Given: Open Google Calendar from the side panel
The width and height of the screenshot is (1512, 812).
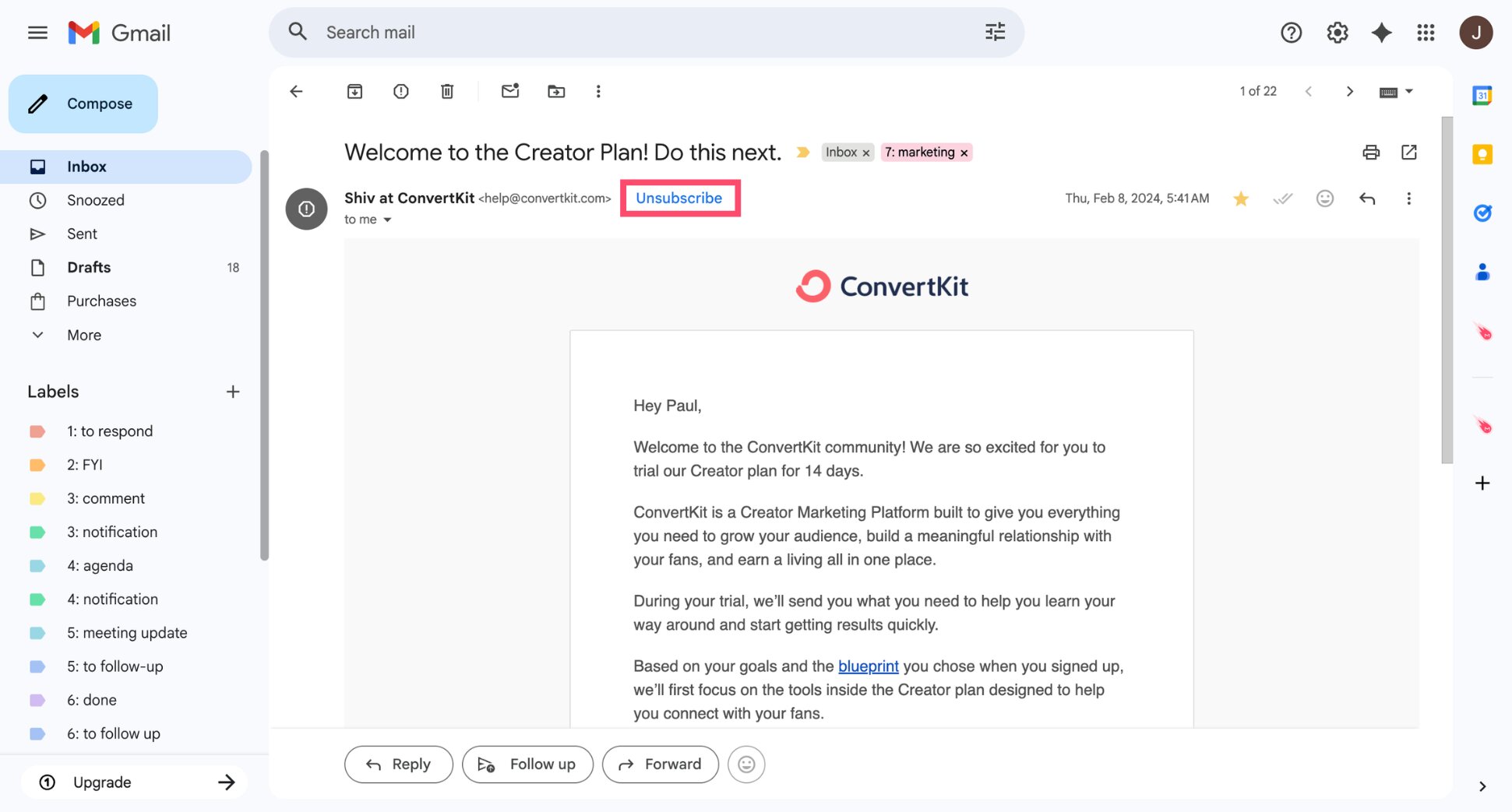Looking at the screenshot, I should click(1482, 94).
